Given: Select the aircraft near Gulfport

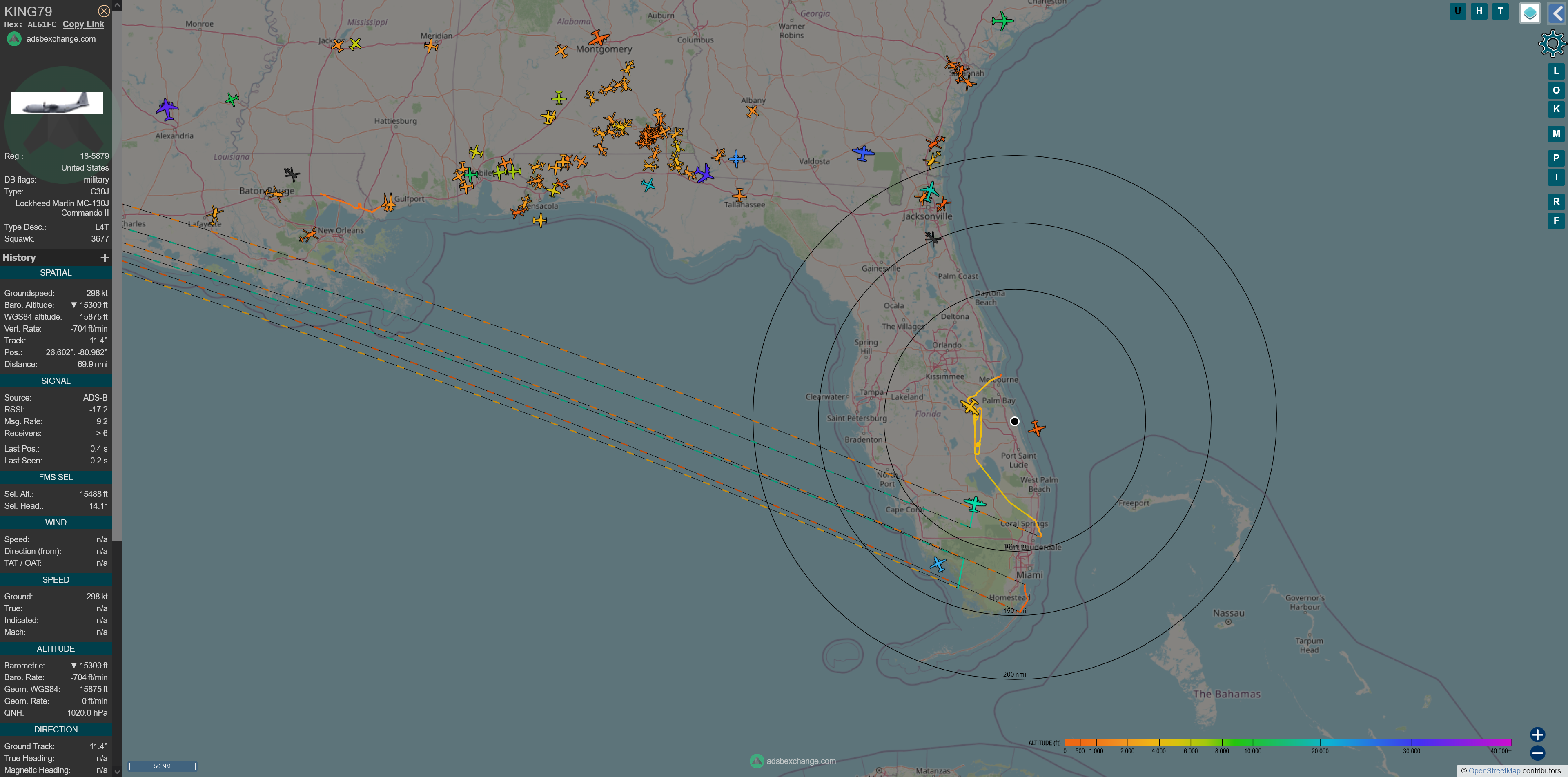Looking at the screenshot, I should pyautogui.click(x=388, y=203).
